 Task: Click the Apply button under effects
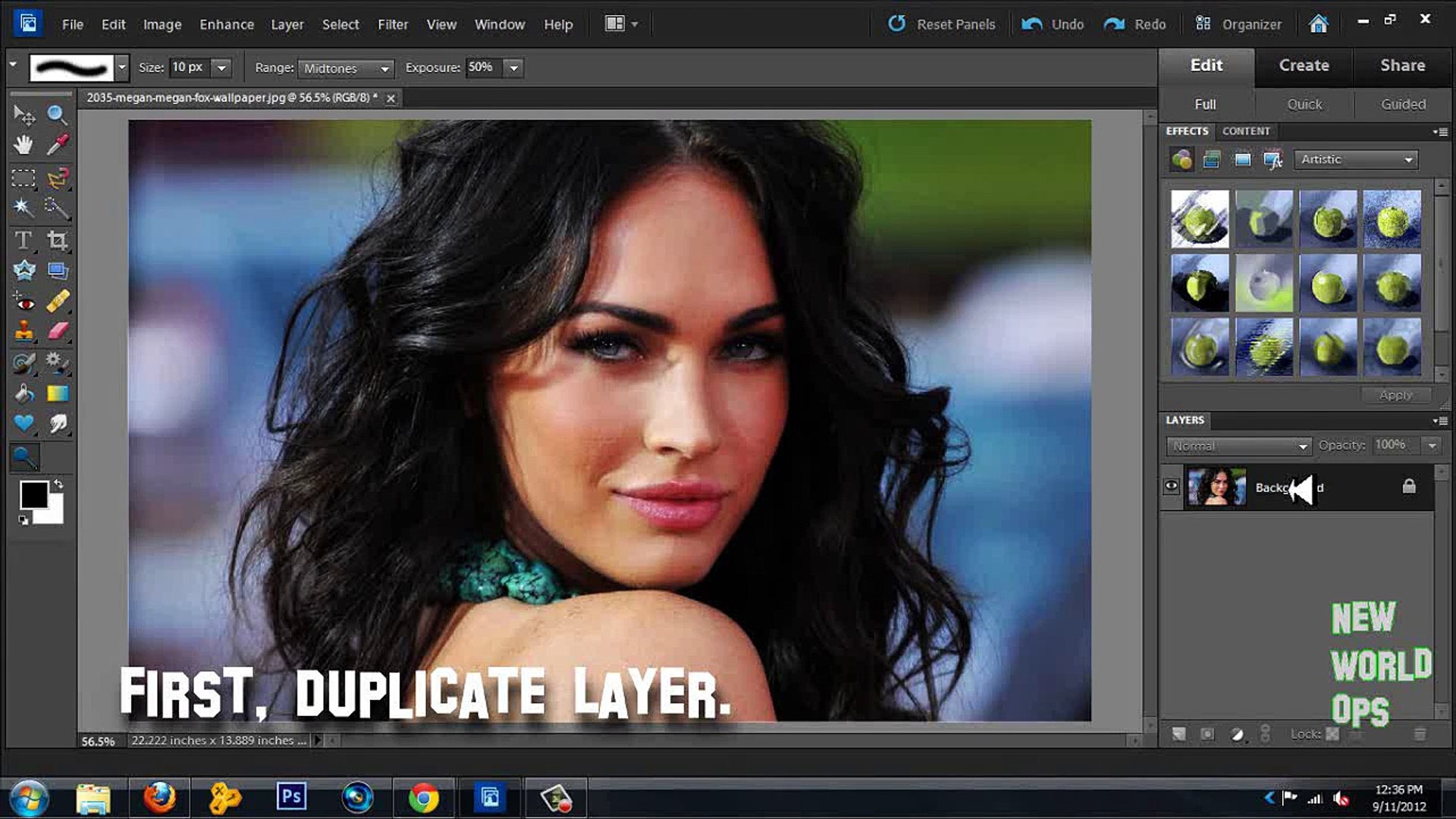coord(1395,394)
